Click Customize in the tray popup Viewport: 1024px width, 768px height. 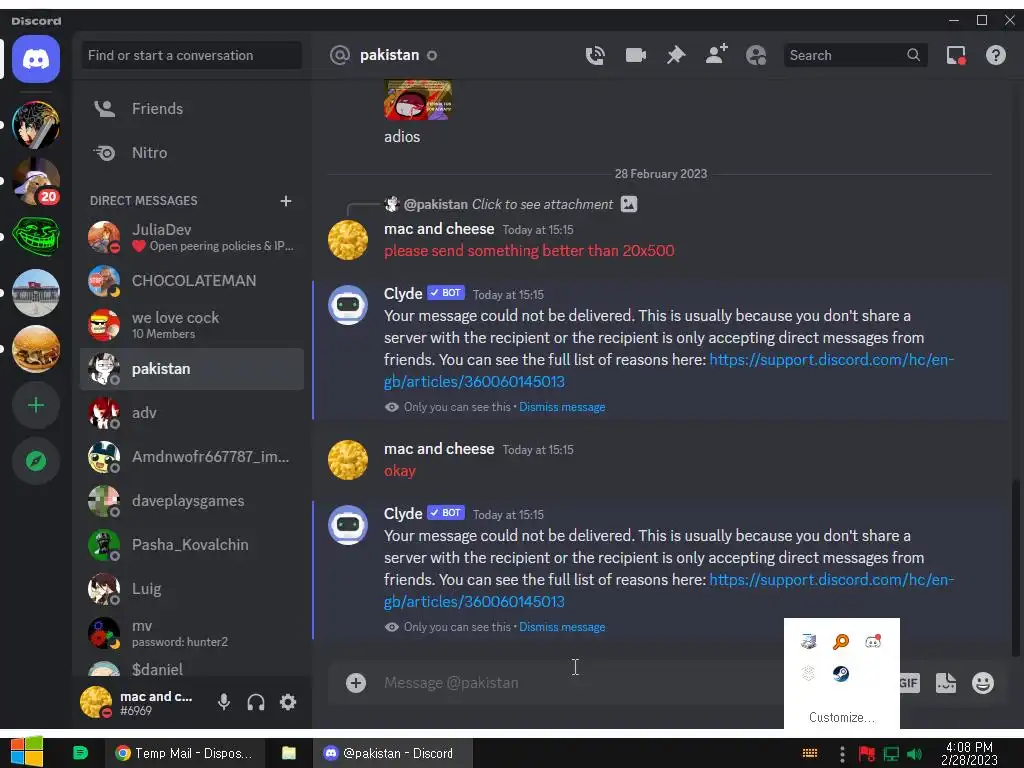(841, 717)
